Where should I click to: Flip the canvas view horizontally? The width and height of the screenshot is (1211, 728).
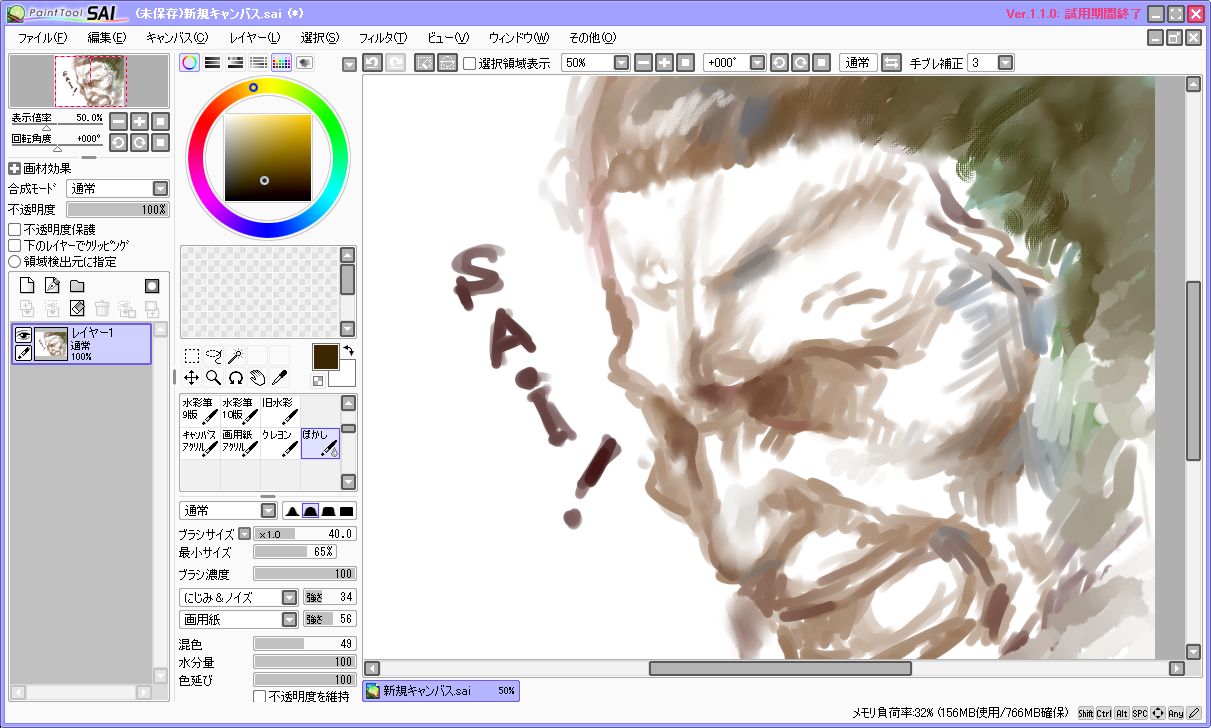tap(891, 62)
